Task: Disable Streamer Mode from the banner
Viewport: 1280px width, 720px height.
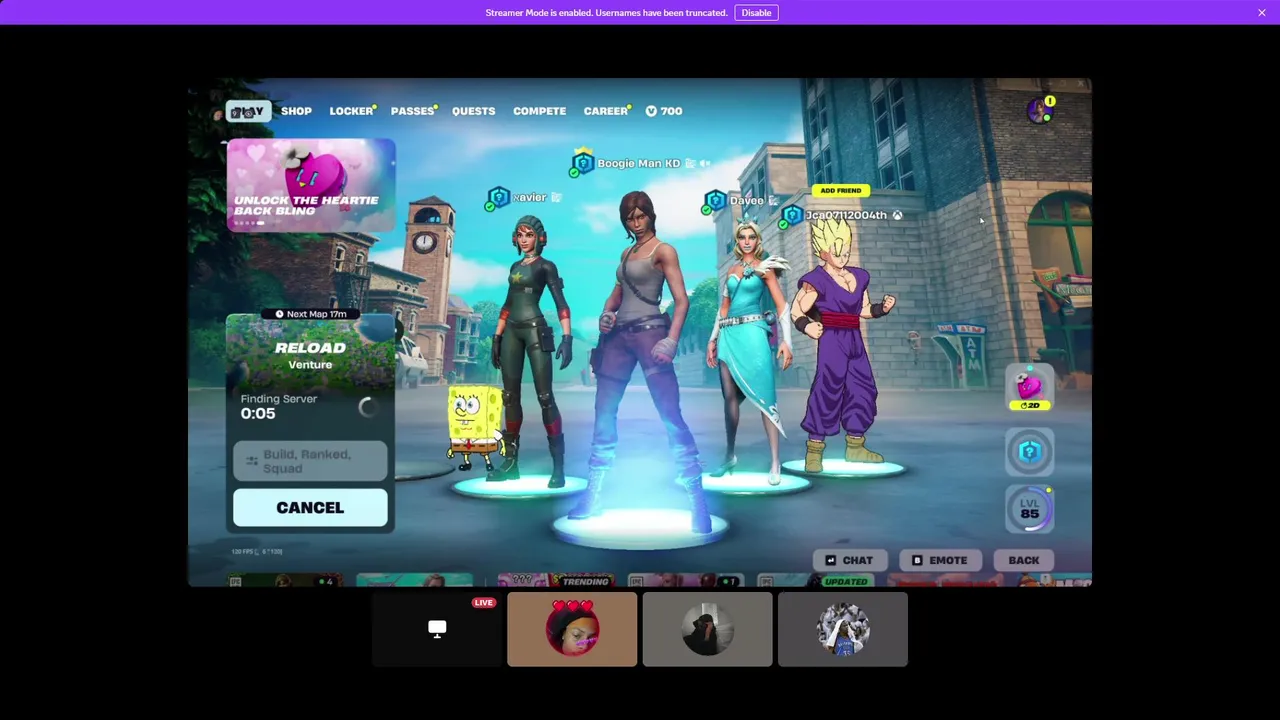Action: coord(756,13)
